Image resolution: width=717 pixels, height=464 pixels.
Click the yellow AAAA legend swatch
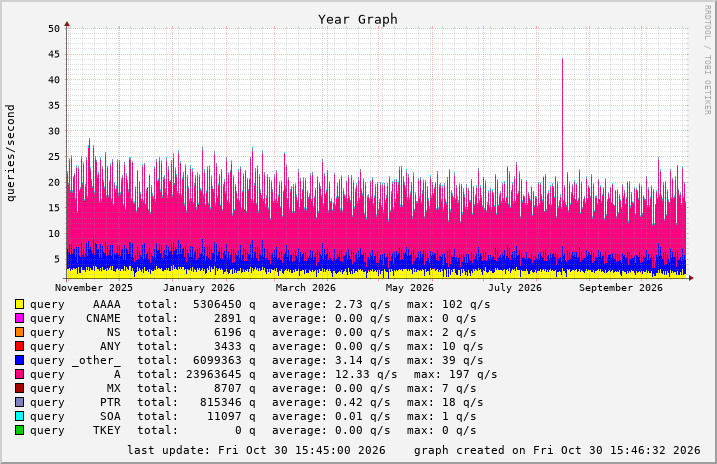coord(19,304)
